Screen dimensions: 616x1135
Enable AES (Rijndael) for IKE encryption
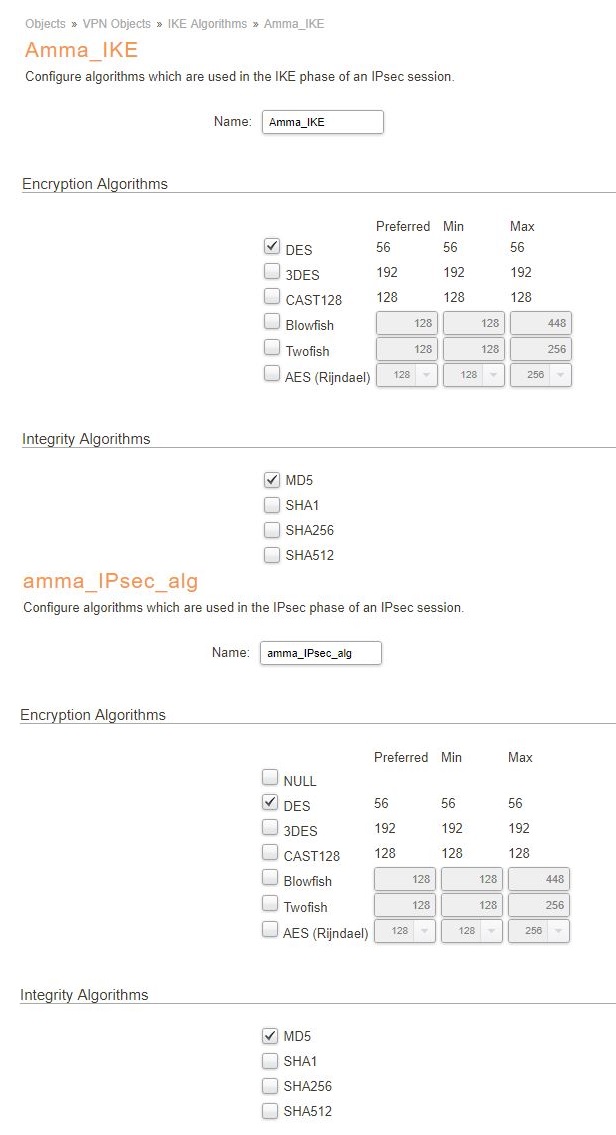[x=272, y=373]
